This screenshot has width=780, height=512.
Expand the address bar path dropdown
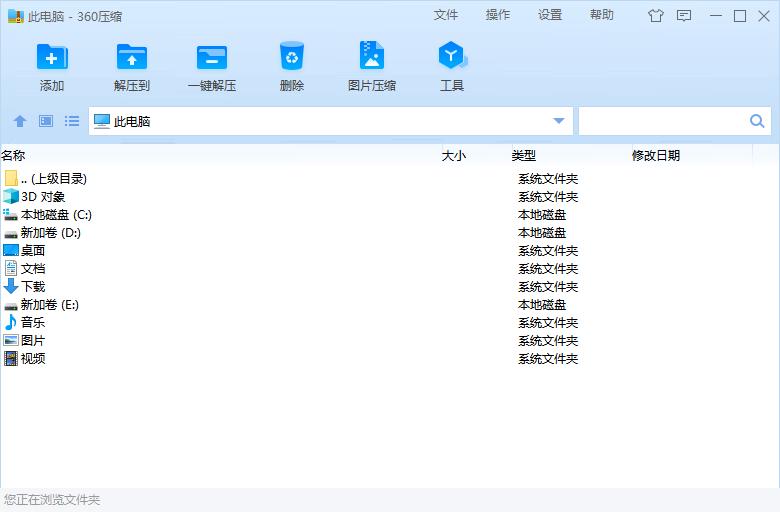[559, 121]
